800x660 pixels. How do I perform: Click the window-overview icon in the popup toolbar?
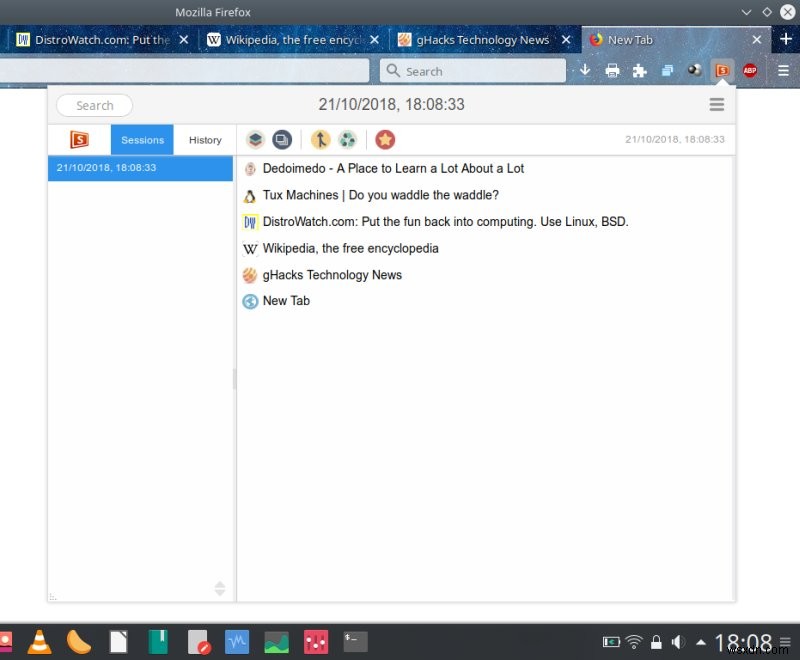point(281,140)
